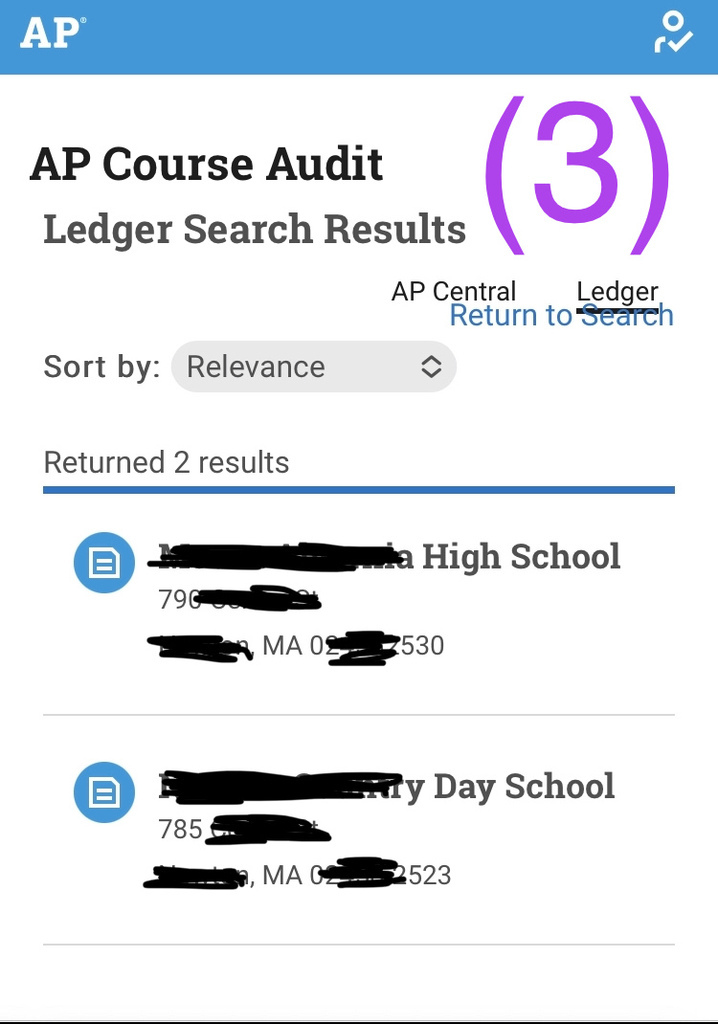The height and width of the screenshot is (1024, 718).
Task: Click the purple (3) annotation
Action: point(578,175)
